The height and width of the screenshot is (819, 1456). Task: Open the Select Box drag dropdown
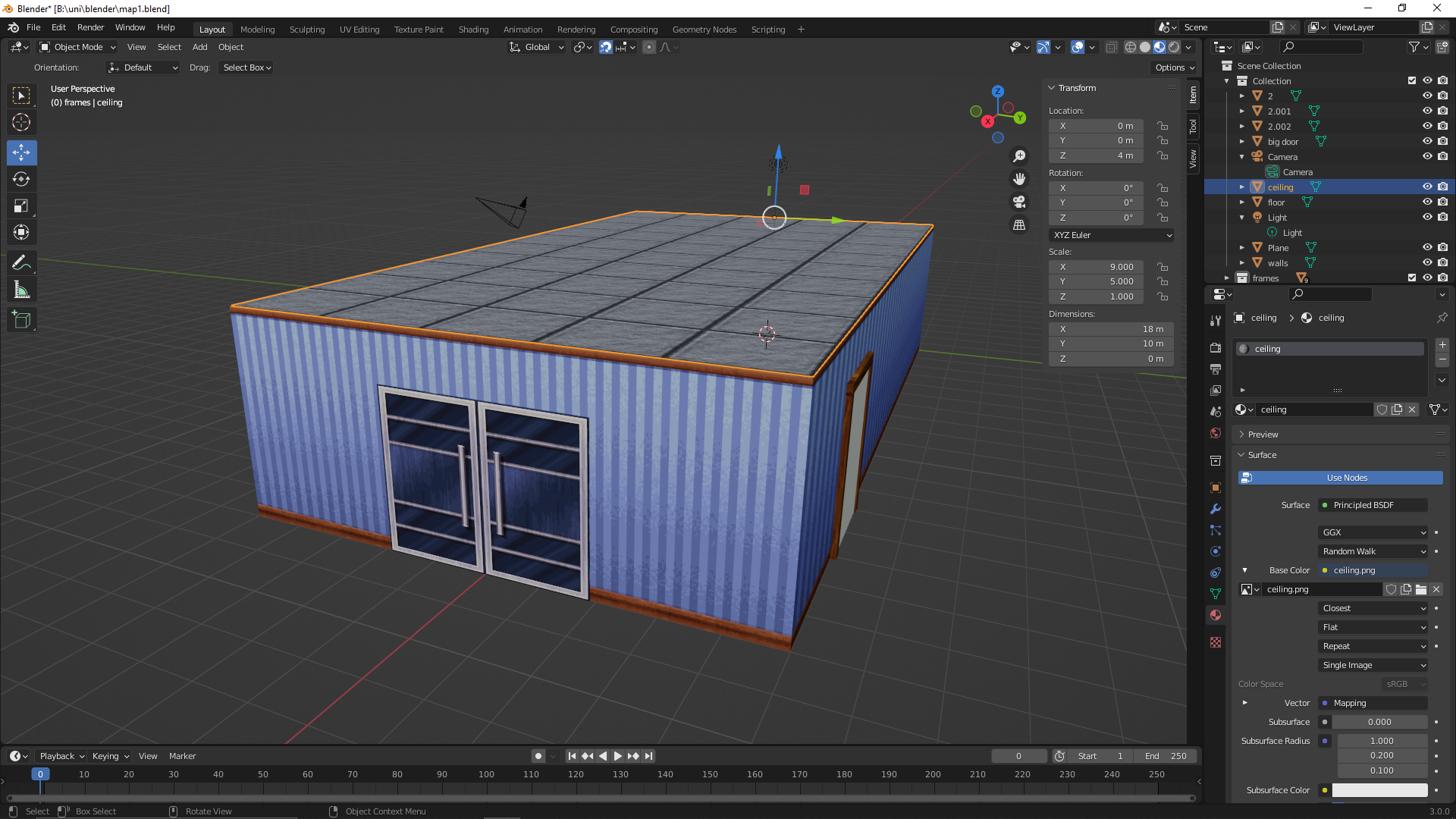point(246,67)
